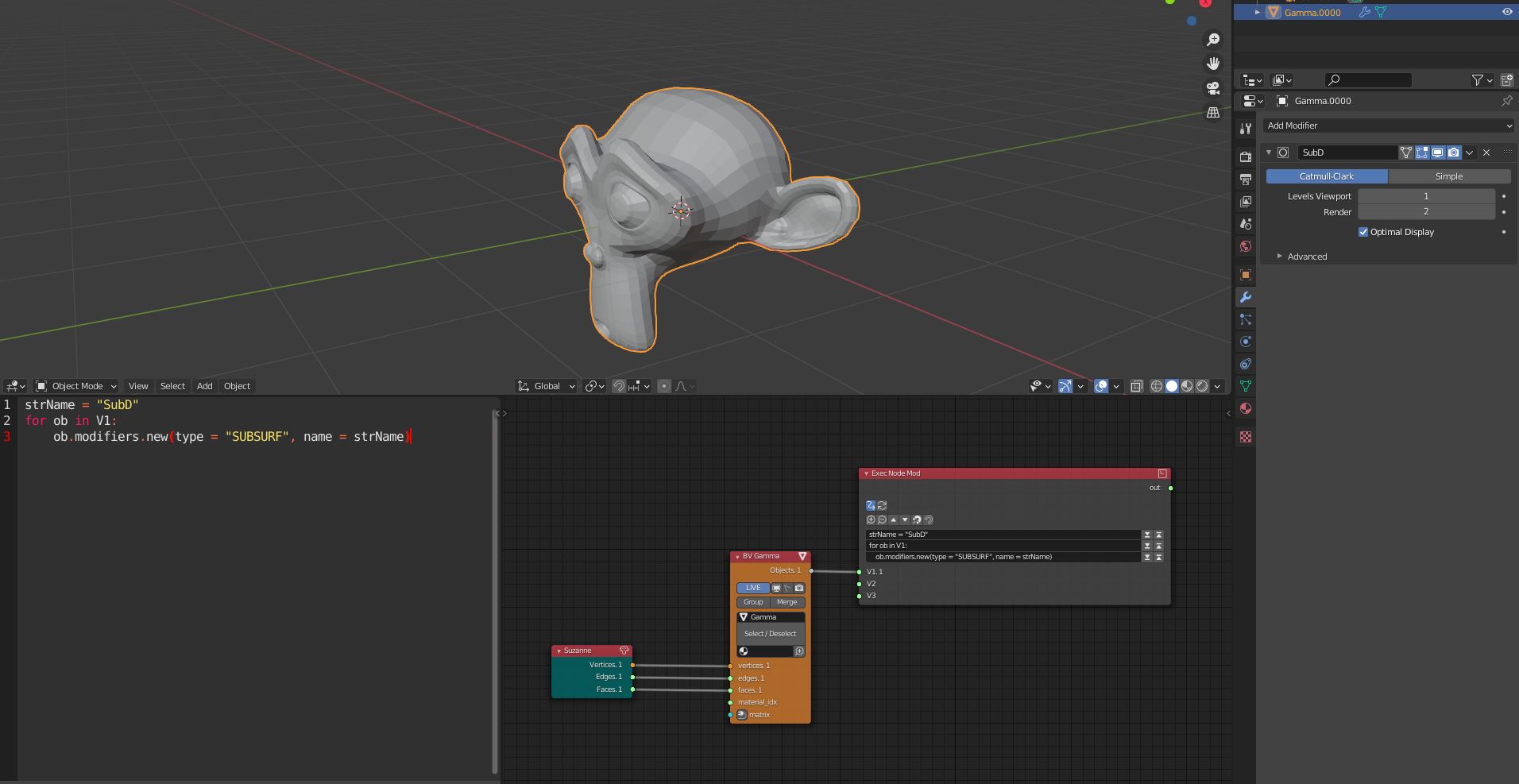Pin the Gamma.0000 properties context
1519x784 pixels.
[x=1506, y=101]
